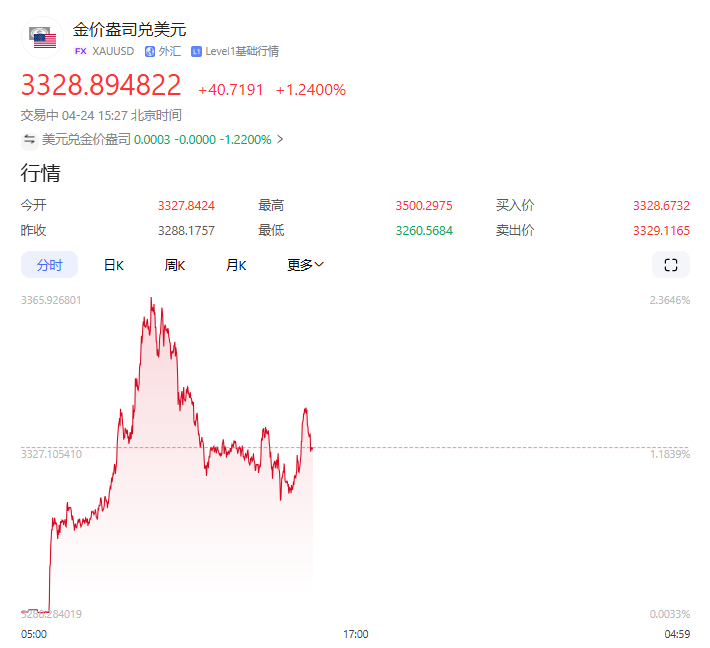Click the gold/US flag instrument logo

(x=43, y=38)
